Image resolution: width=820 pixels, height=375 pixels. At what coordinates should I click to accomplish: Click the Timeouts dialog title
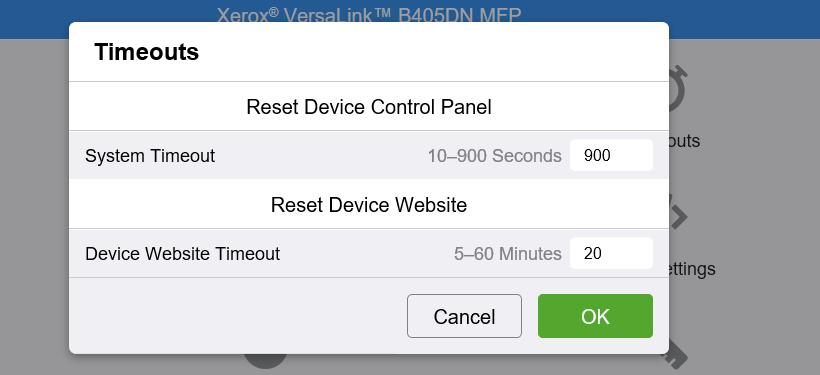click(x=146, y=52)
